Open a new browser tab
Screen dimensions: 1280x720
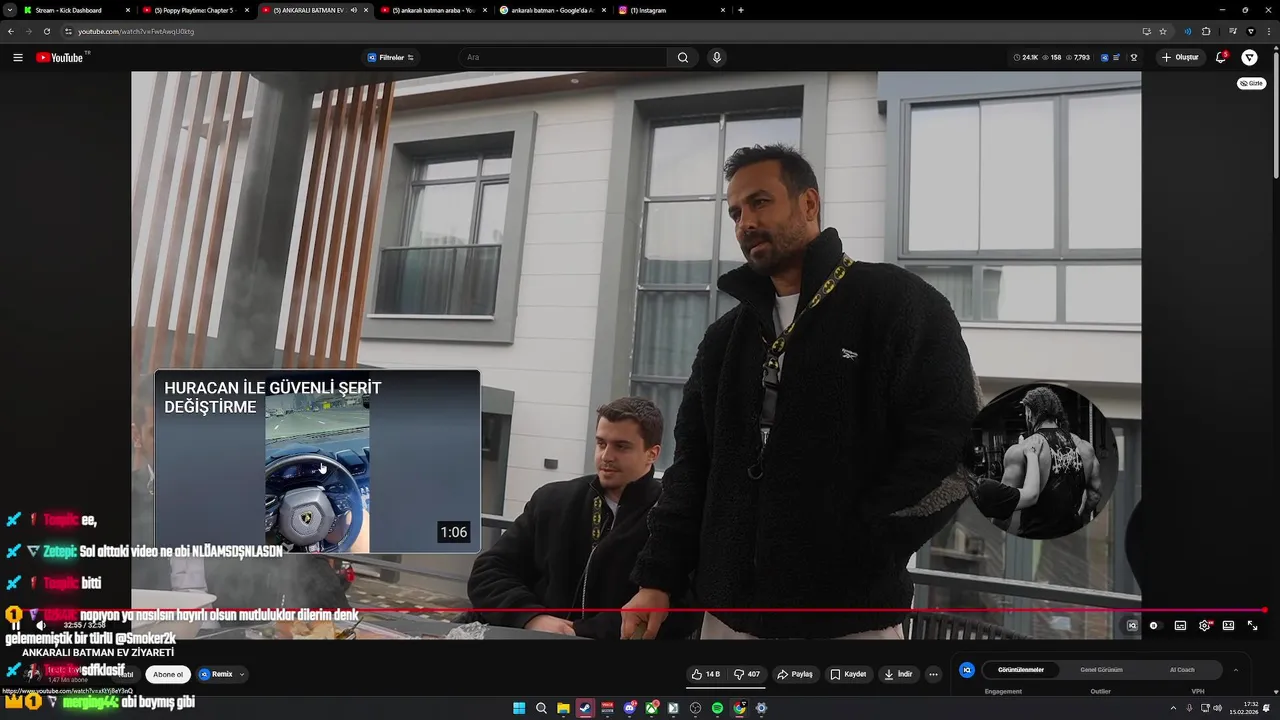tap(740, 10)
